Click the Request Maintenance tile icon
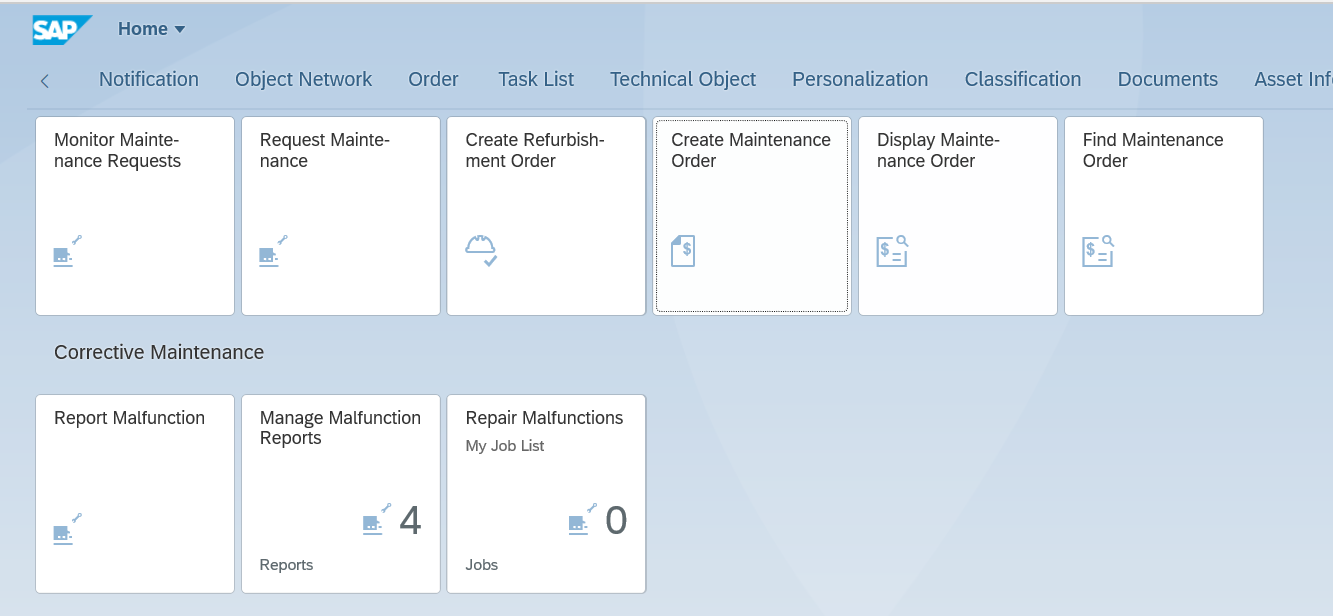Image resolution: width=1333 pixels, height=616 pixels. pos(273,252)
